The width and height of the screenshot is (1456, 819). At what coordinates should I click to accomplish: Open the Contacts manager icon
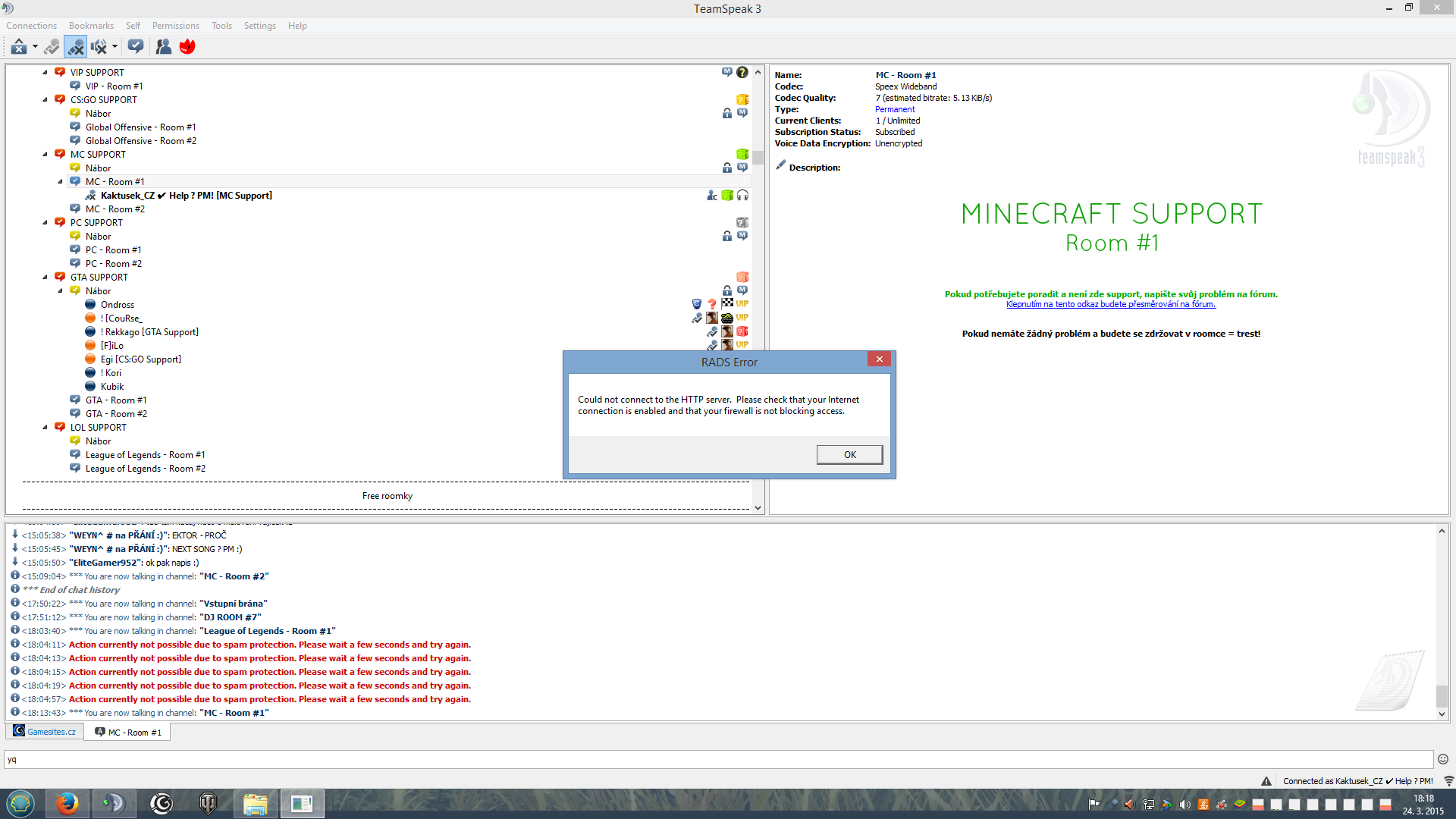[163, 47]
